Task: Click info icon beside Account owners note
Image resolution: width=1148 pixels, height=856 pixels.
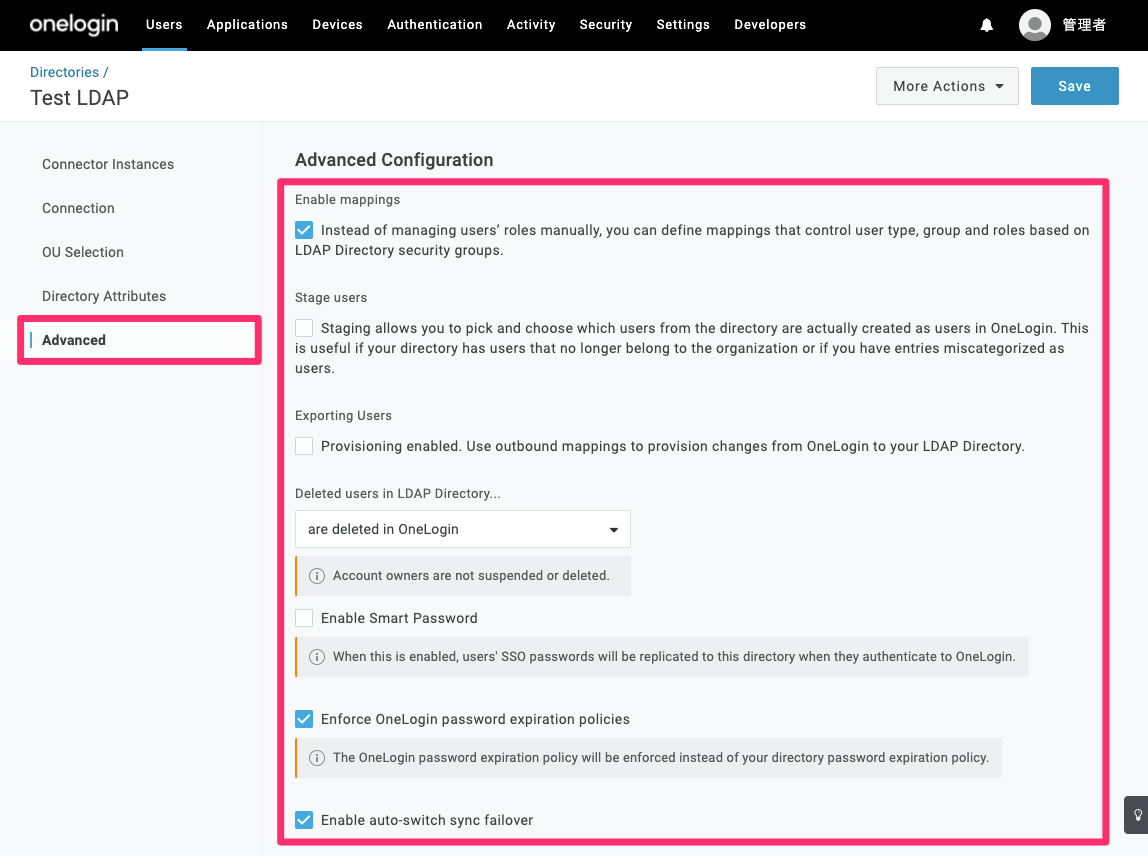Action: pos(316,576)
